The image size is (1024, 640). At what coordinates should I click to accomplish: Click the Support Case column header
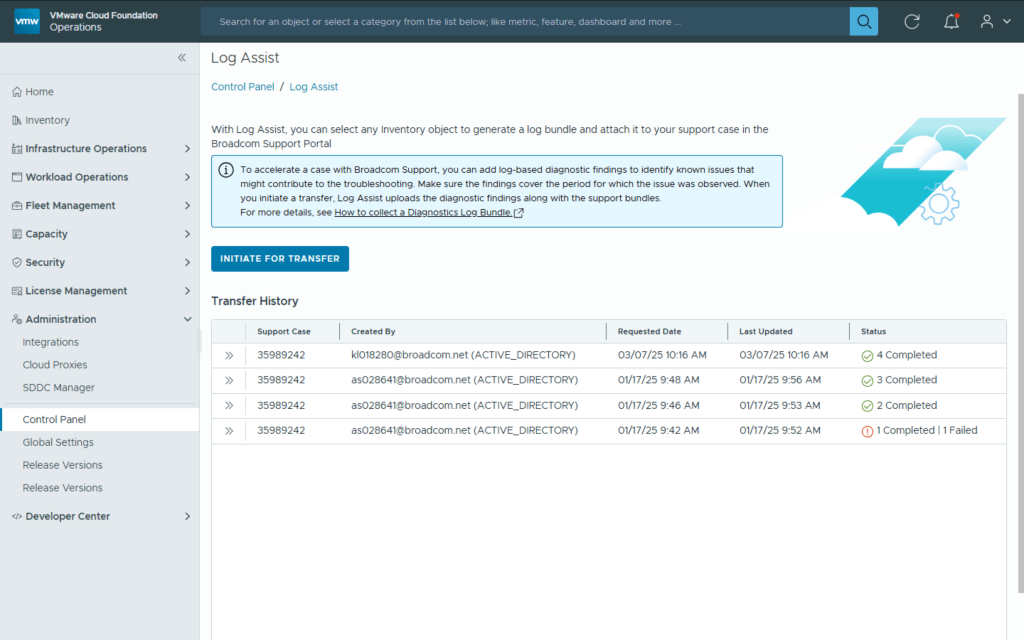click(x=283, y=332)
